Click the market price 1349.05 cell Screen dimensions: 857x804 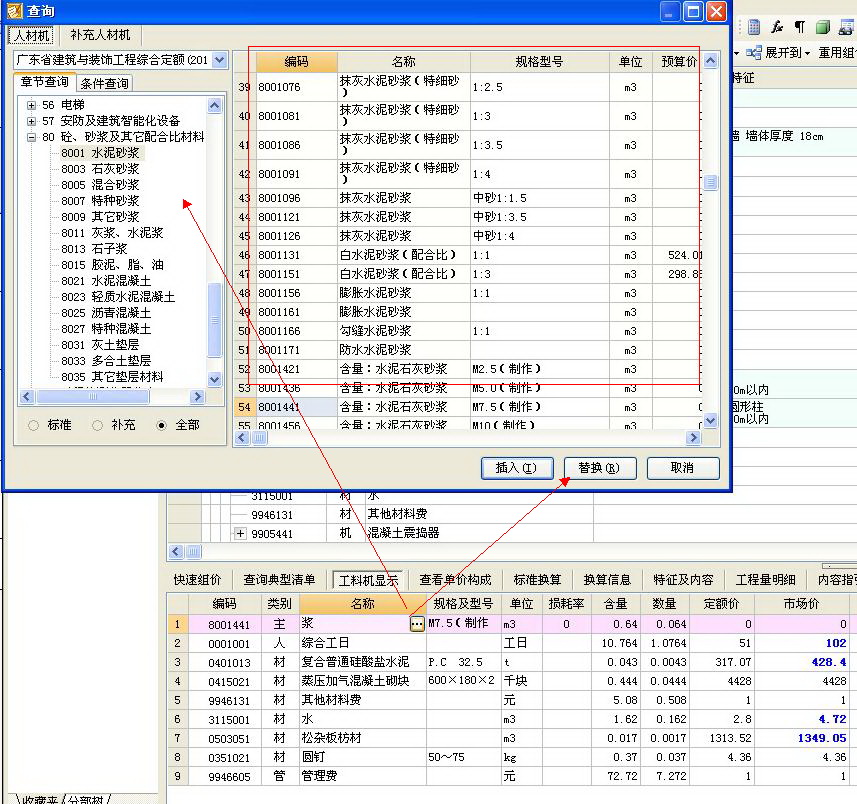pos(801,738)
